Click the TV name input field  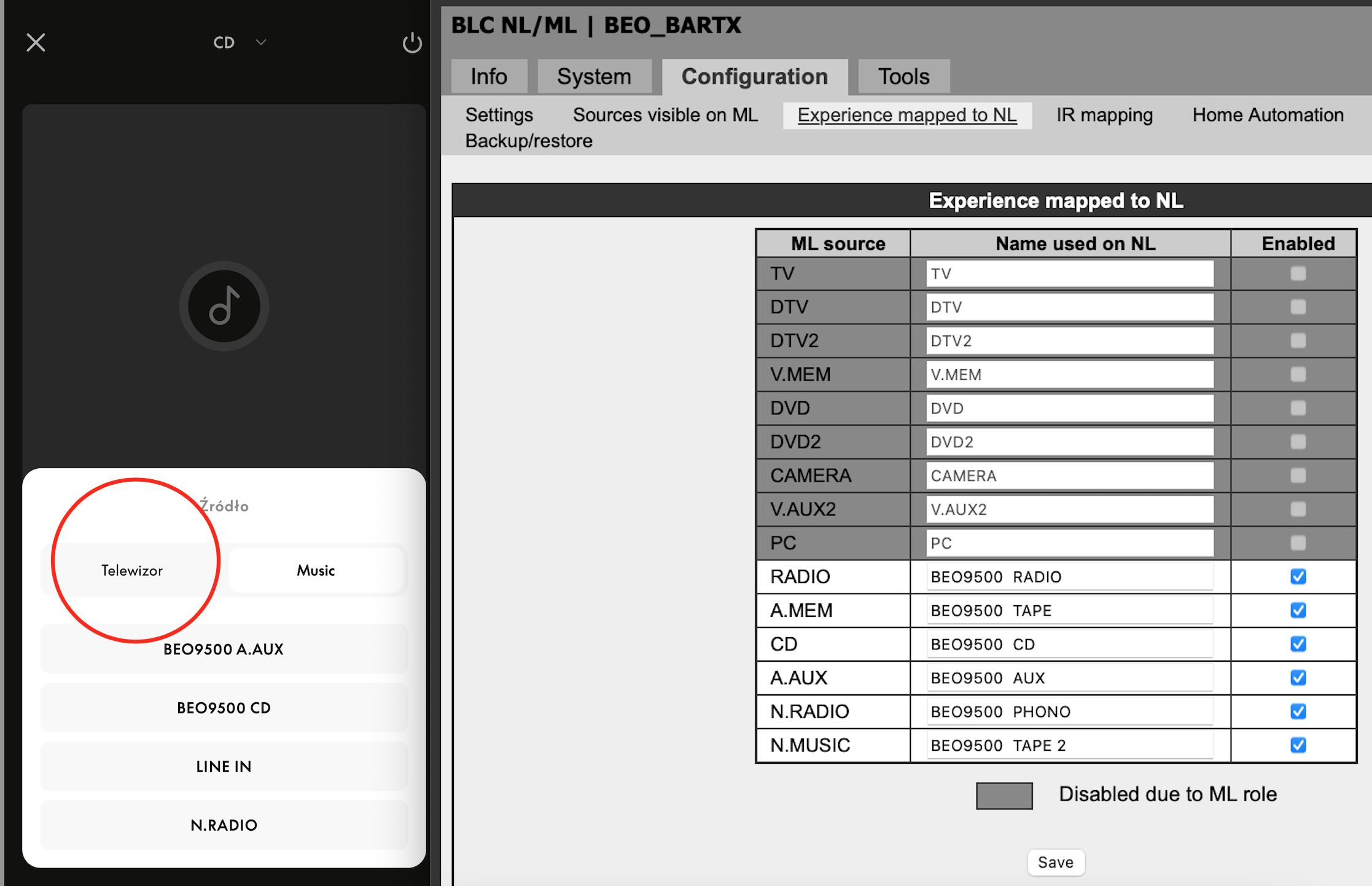[1070, 274]
